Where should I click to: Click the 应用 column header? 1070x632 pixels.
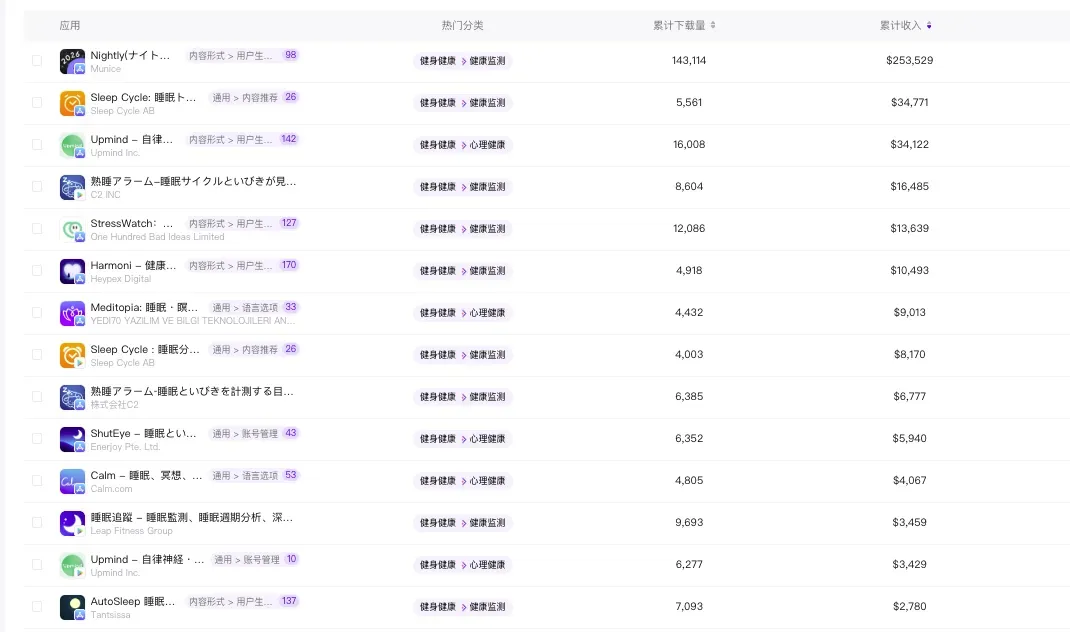point(70,25)
